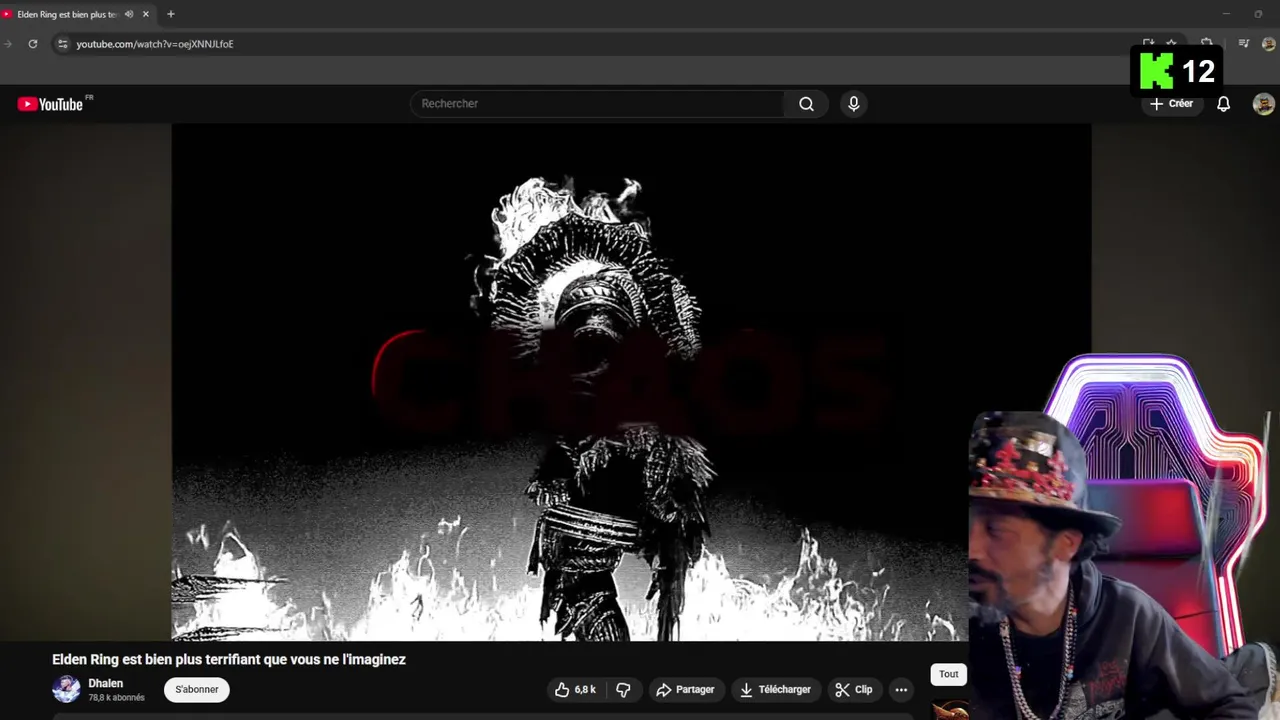Click the YouTube logo to go home
This screenshot has width=1280, height=720.
pos(50,104)
